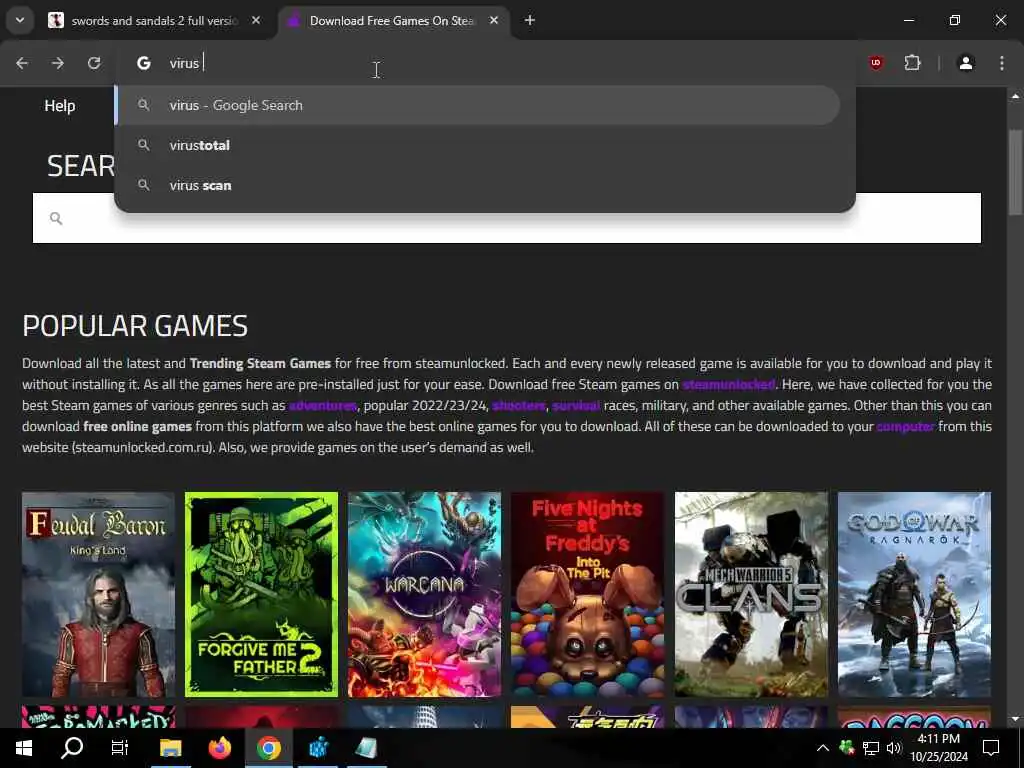This screenshot has width=1024, height=768.
Task: Open Five Nights at Freddy's Into The Pit
Action: pos(588,594)
